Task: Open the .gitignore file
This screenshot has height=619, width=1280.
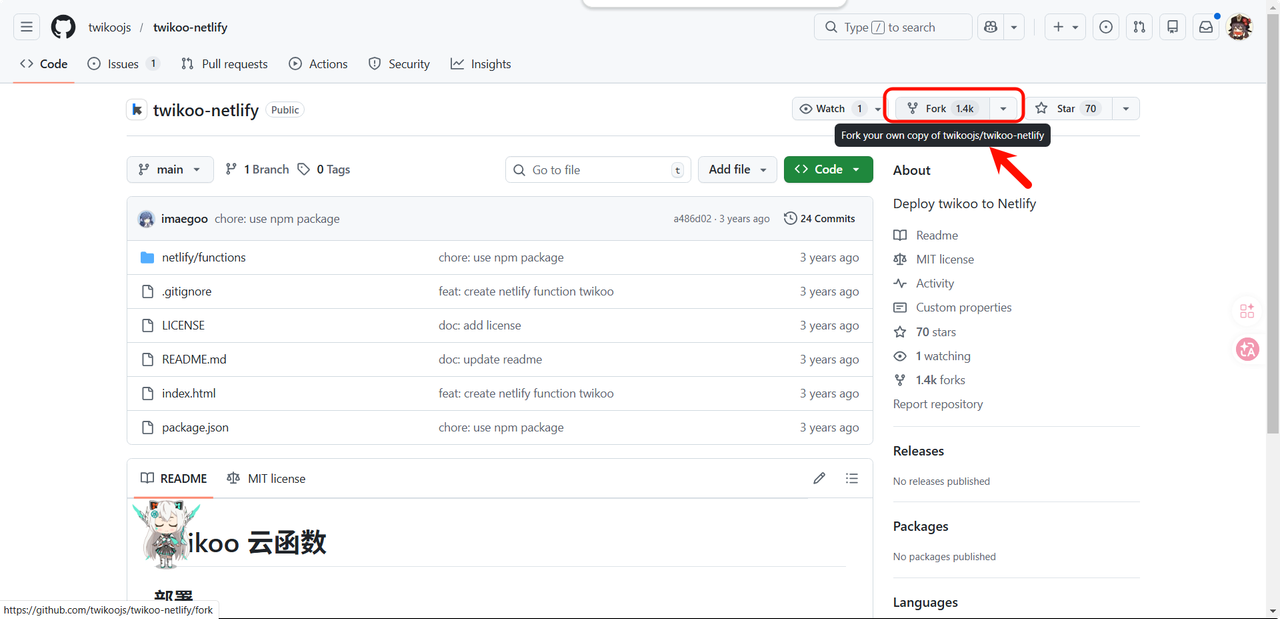Action: pyautogui.click(x=187, y=291)
